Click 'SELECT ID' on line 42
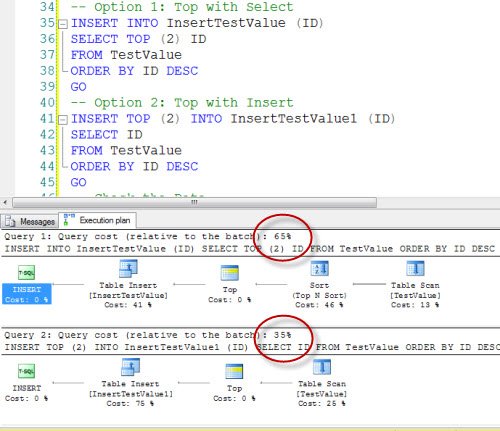 coord(106,135)
